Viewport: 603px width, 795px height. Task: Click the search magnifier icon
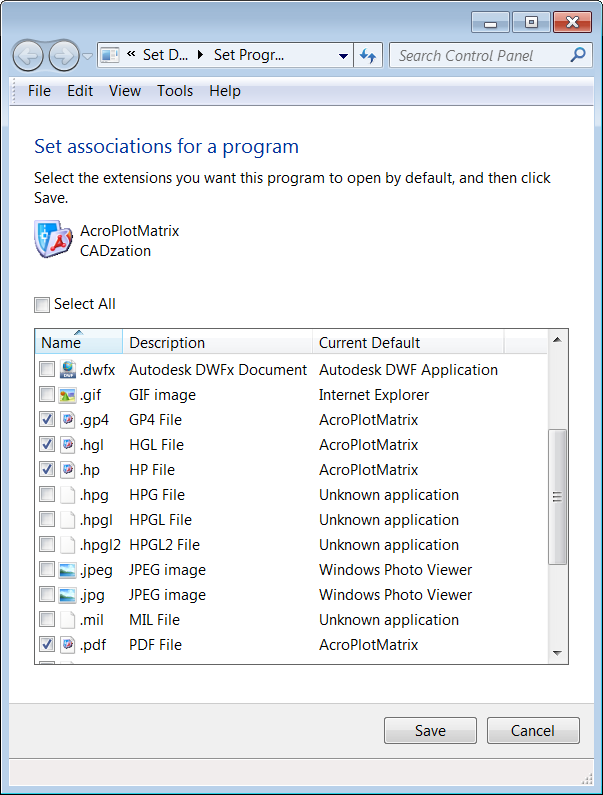[x=578, y=55]
